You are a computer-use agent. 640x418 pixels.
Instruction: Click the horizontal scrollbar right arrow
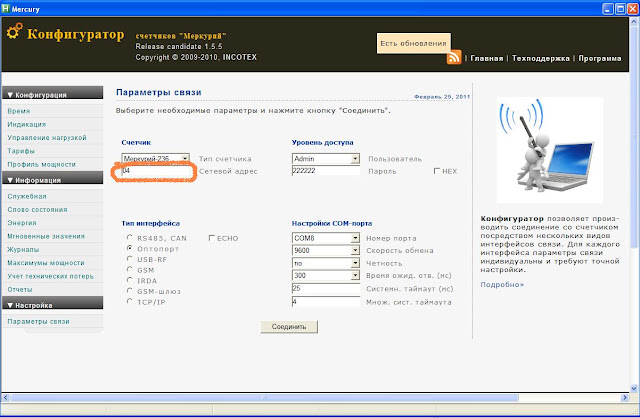coord(625,397)
